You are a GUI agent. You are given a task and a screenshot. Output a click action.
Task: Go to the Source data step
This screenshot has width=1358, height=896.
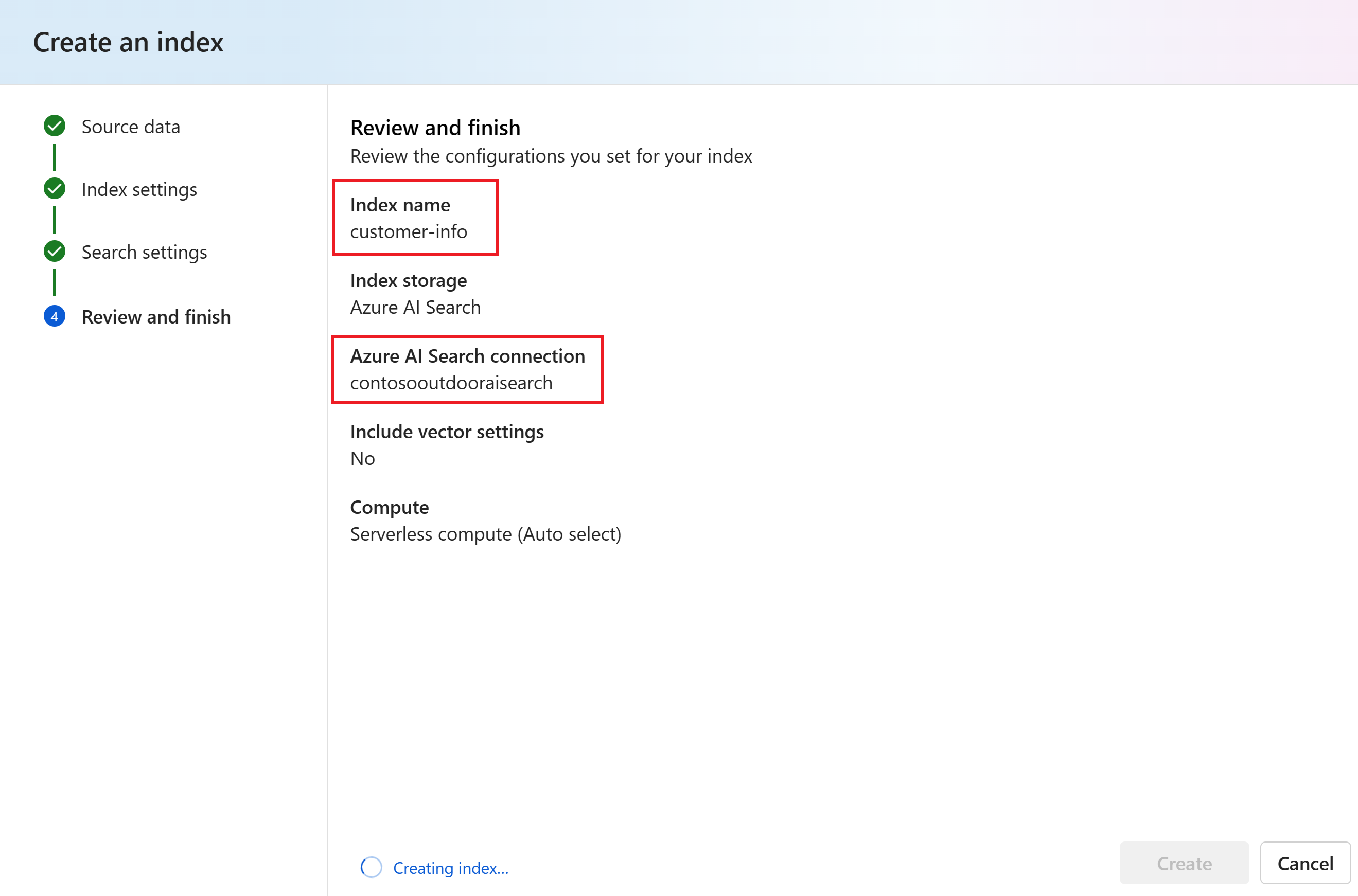[131, 127]
